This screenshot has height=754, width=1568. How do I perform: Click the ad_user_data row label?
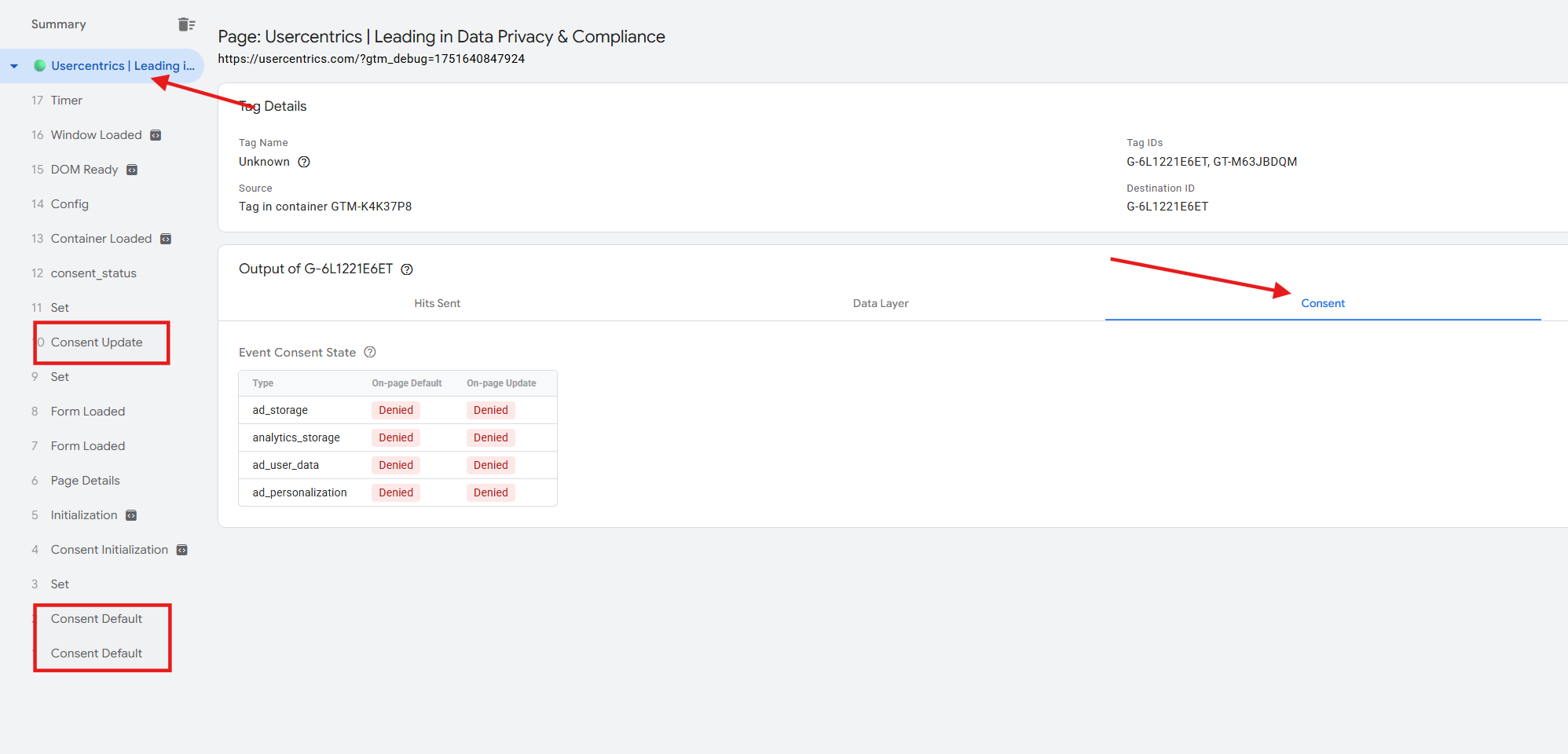(x=285, y=465)
